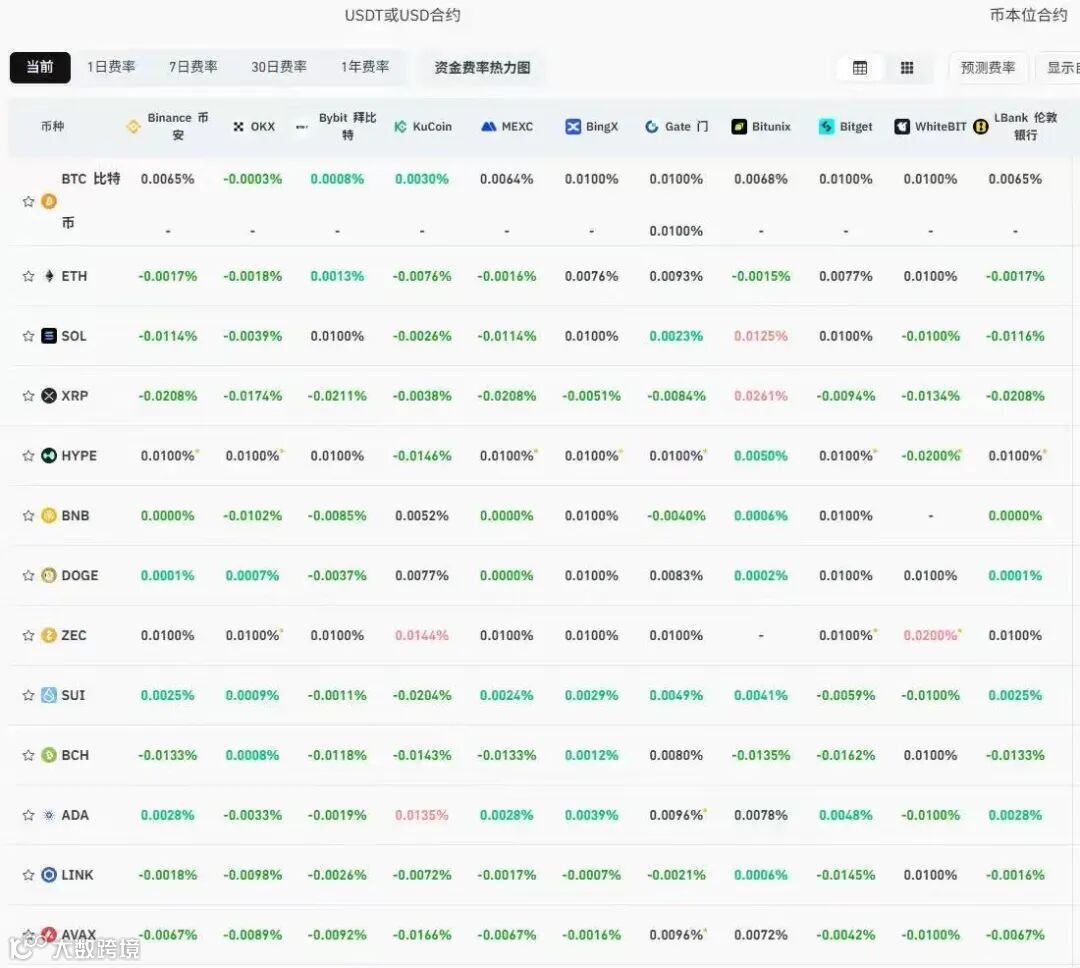Click KuCoin AVAX rate -0.0166%
Viewport: 1080px width, 968px height.
point(422,936)
